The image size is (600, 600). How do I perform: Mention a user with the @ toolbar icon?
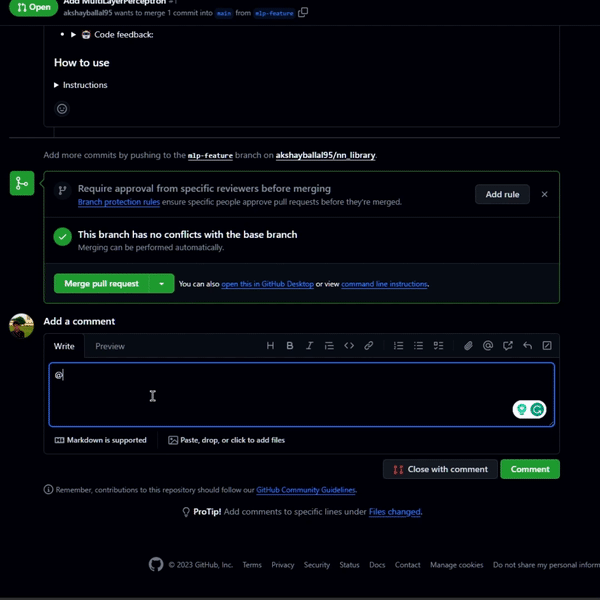click(488, 346)
